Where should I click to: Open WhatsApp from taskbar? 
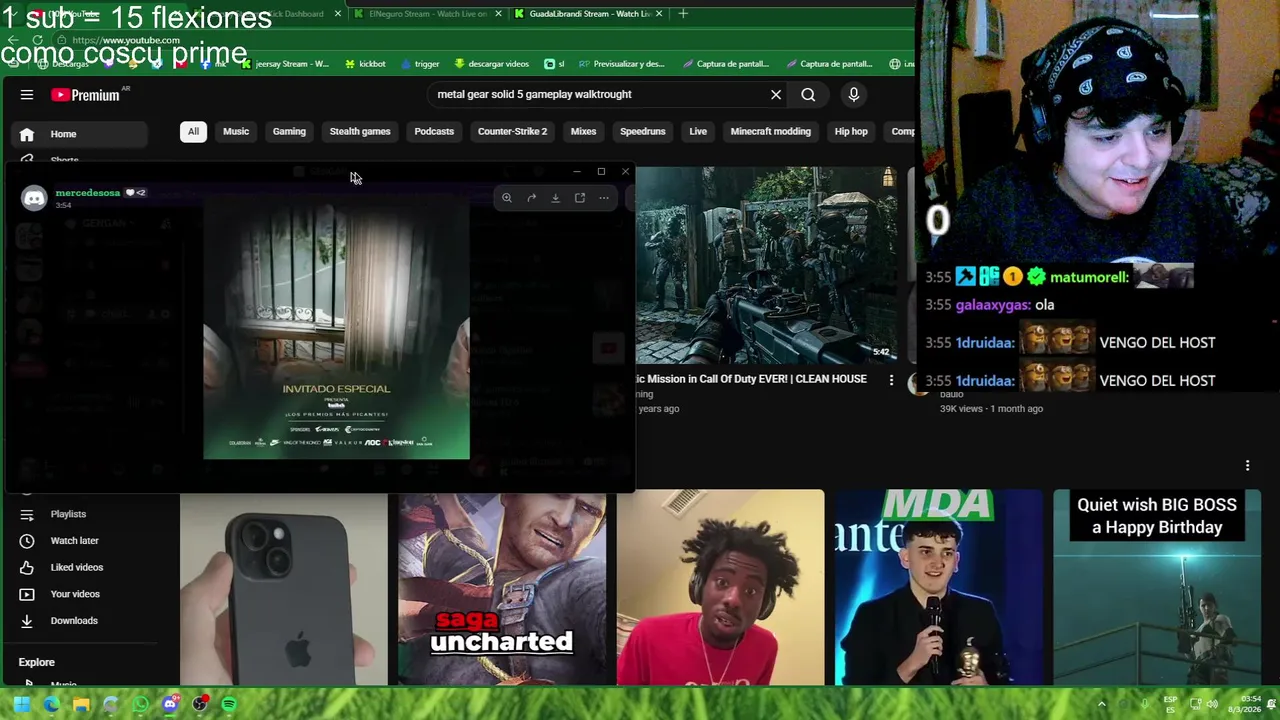click(140, 705)
